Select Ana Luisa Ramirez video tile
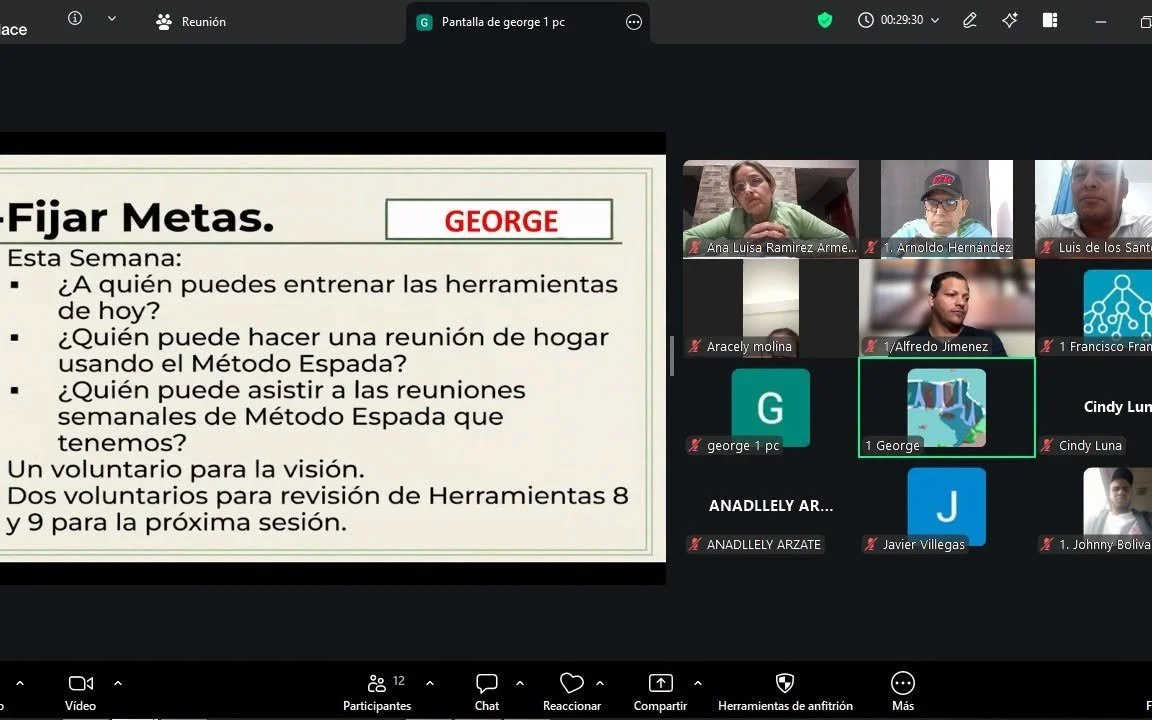Viewport: 1152px width, 720px height. coord(771,209)
